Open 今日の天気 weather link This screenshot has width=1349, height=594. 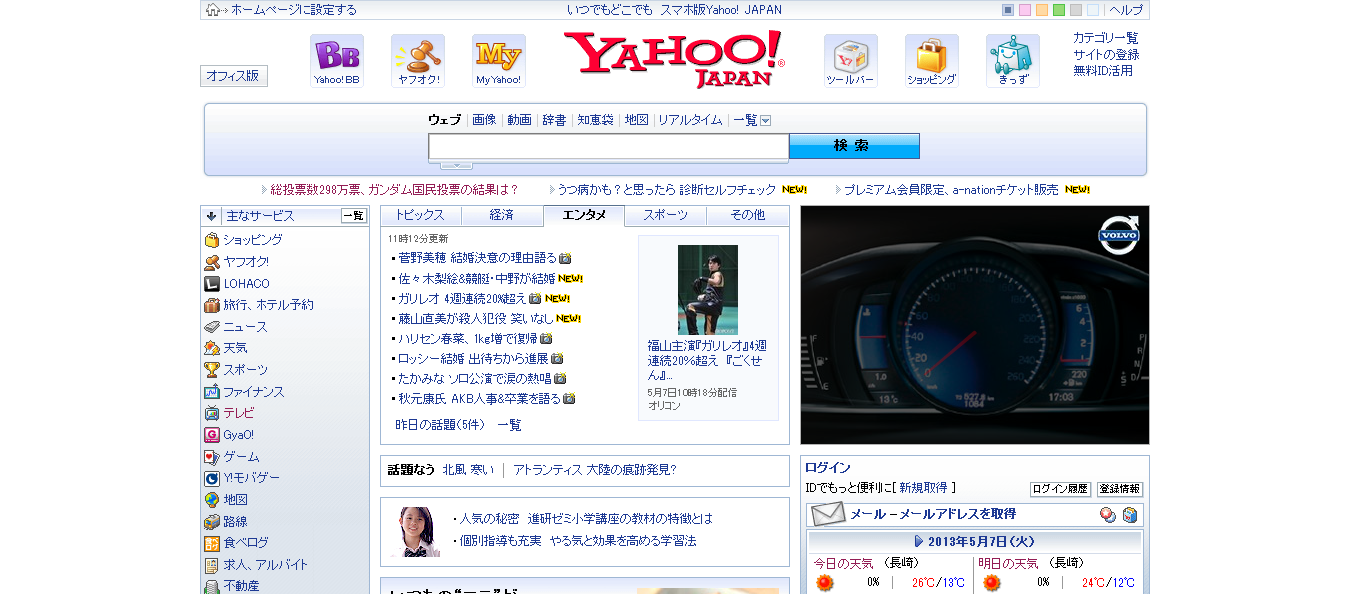842,563
